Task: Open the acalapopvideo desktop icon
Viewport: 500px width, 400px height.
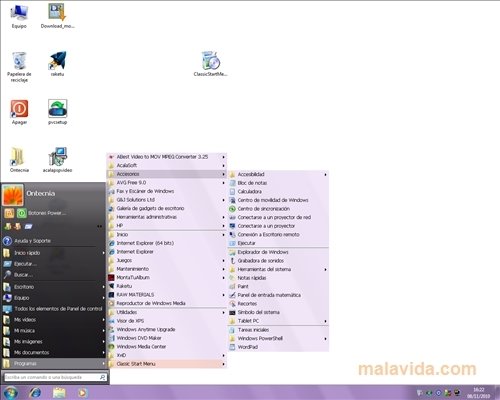Action: pos(57,160)
